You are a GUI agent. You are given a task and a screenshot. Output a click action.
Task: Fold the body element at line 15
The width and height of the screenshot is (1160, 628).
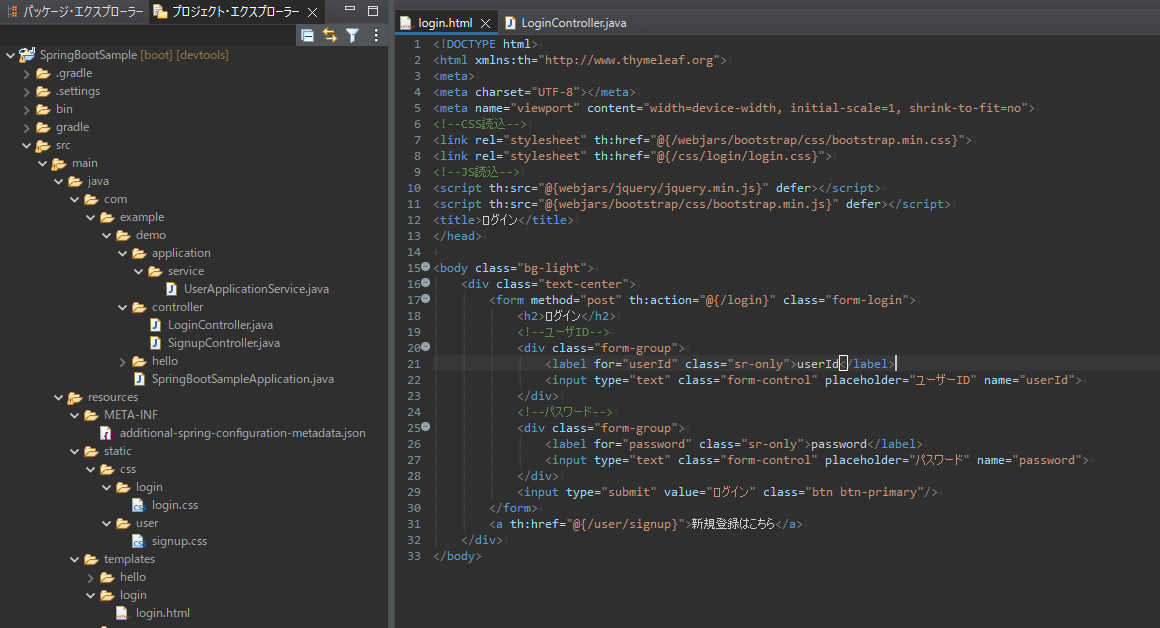pos(425,268)
